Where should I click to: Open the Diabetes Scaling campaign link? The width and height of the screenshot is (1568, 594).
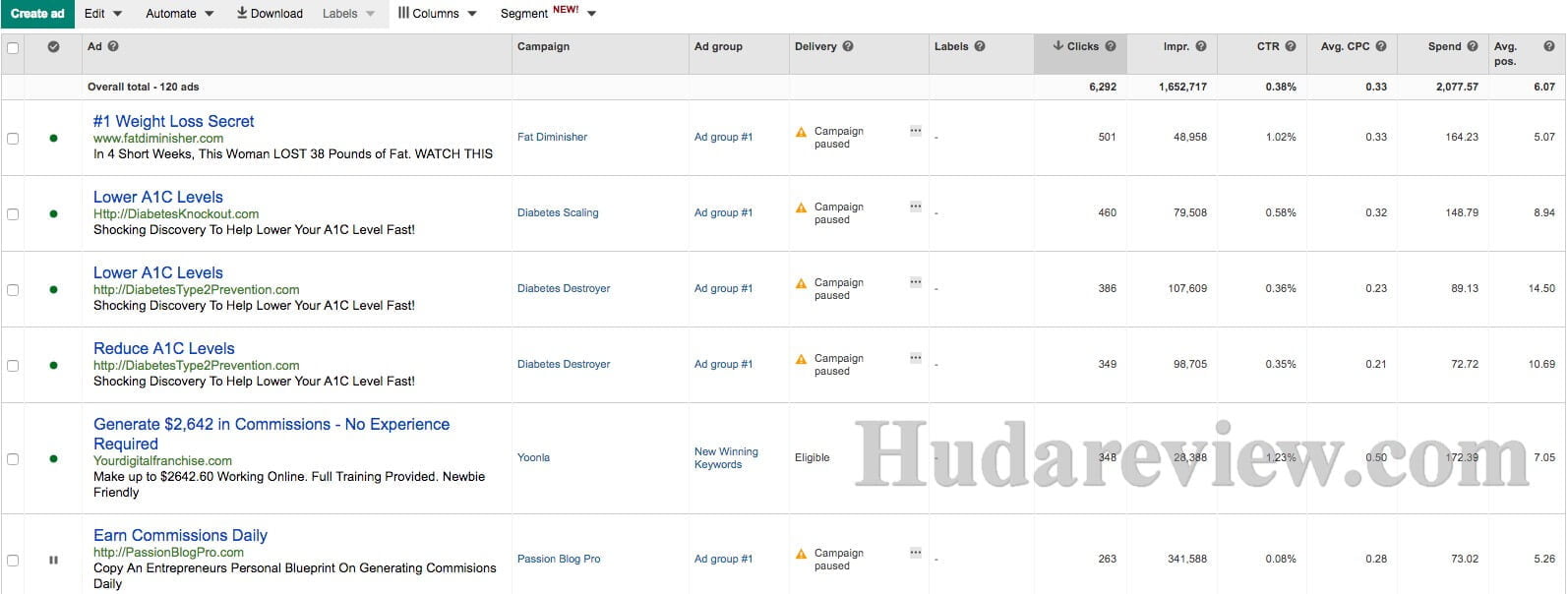click(x=558, y=213)
